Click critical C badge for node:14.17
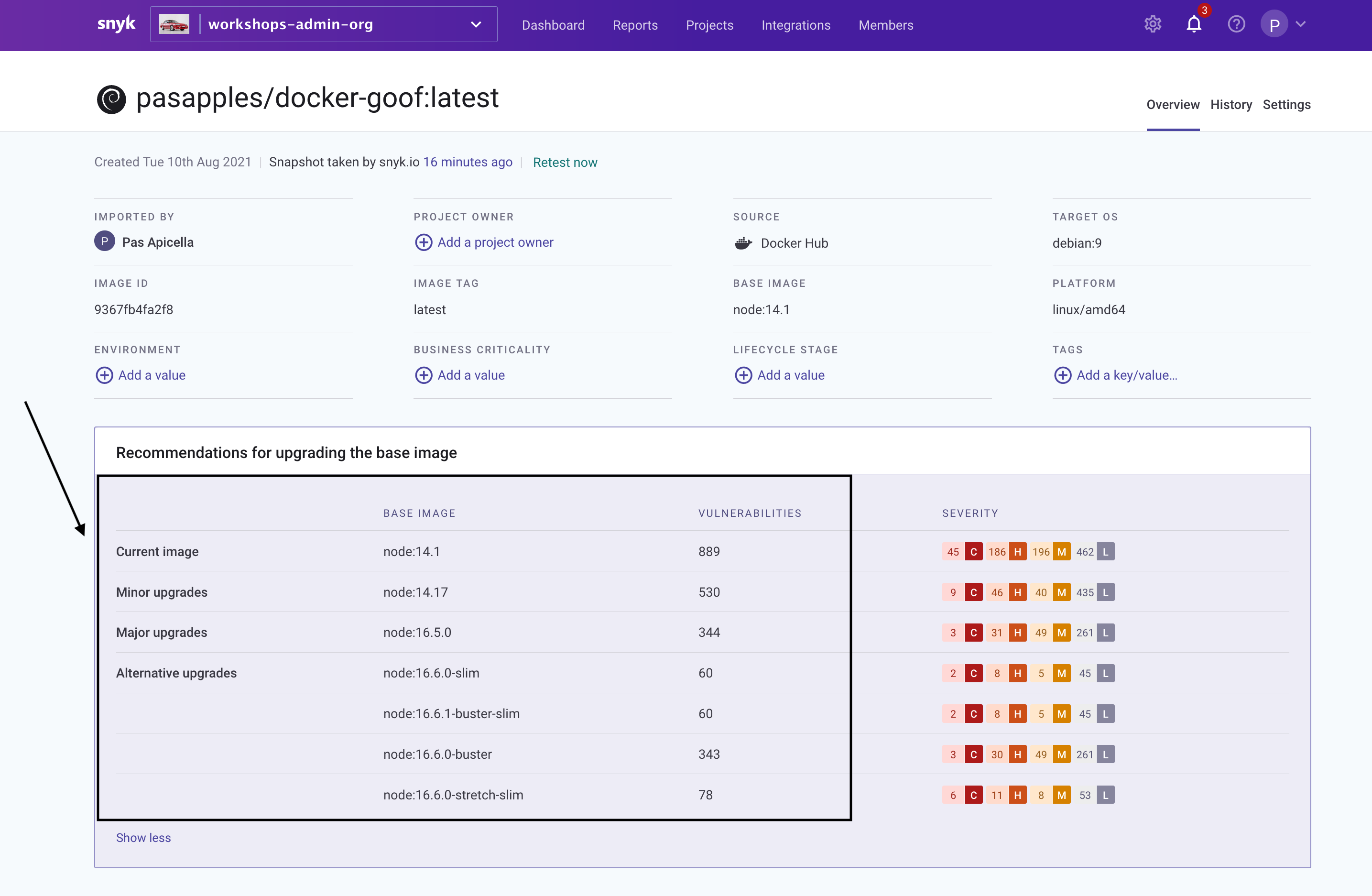 (973, 592)
